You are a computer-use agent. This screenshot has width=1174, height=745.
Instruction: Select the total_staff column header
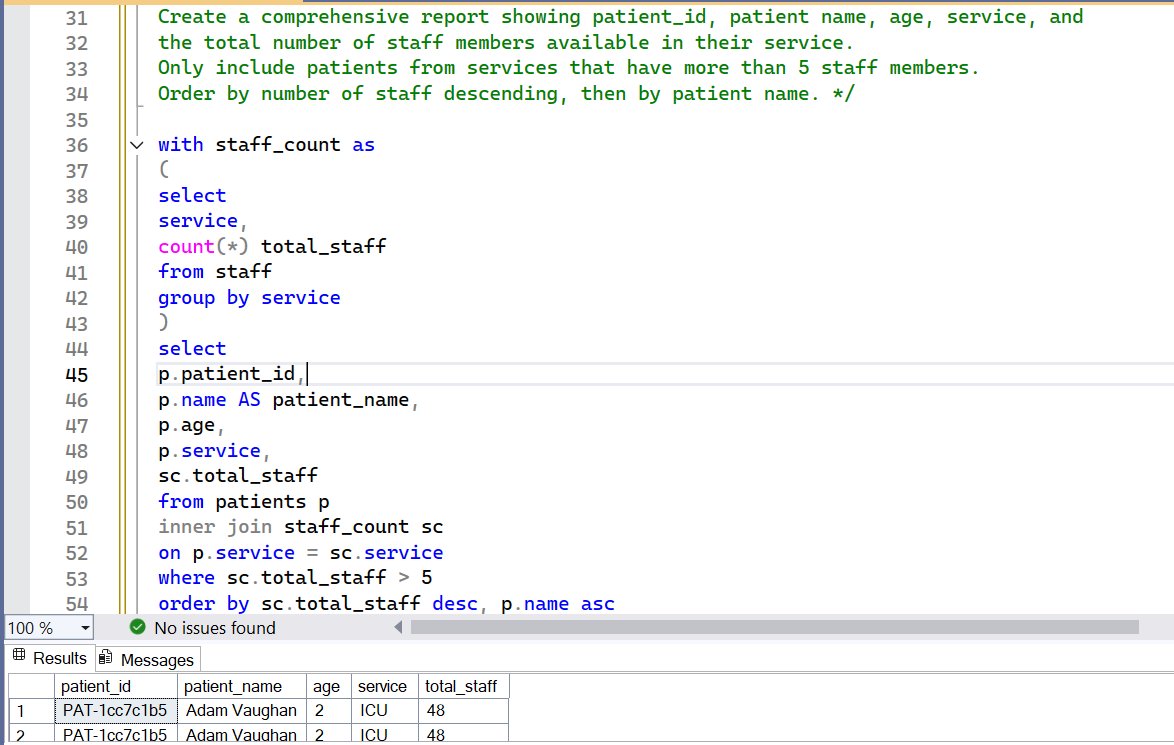(x=463, y=686)
